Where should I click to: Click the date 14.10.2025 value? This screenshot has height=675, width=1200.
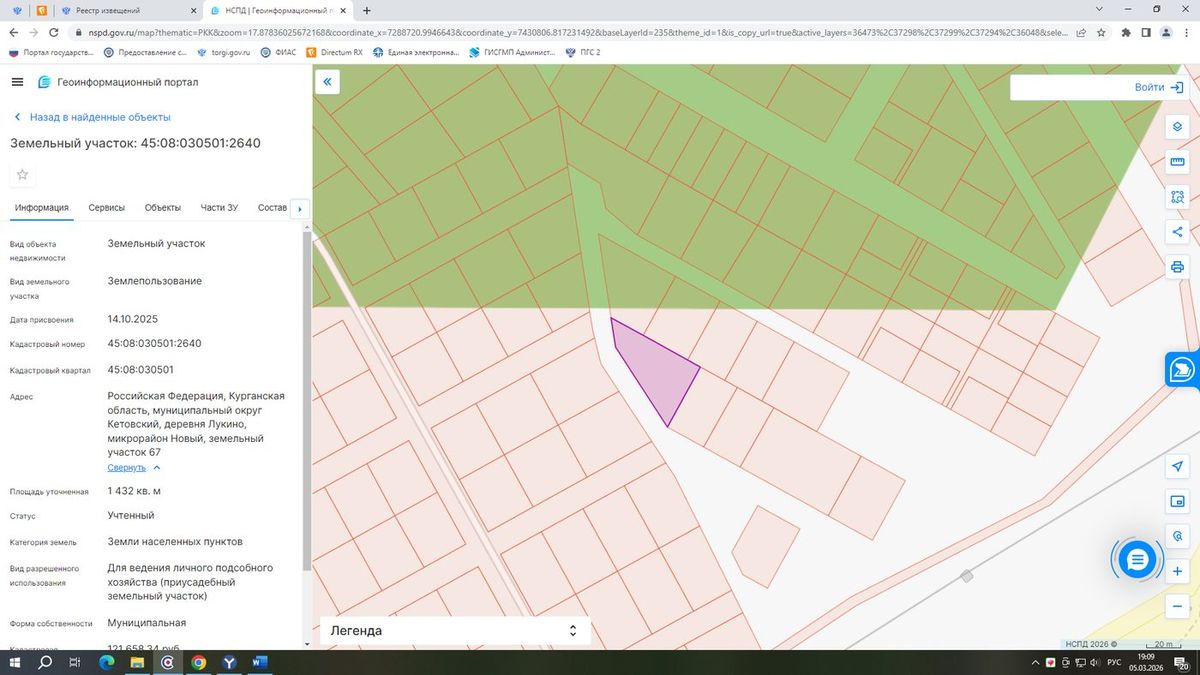(133, 319)
